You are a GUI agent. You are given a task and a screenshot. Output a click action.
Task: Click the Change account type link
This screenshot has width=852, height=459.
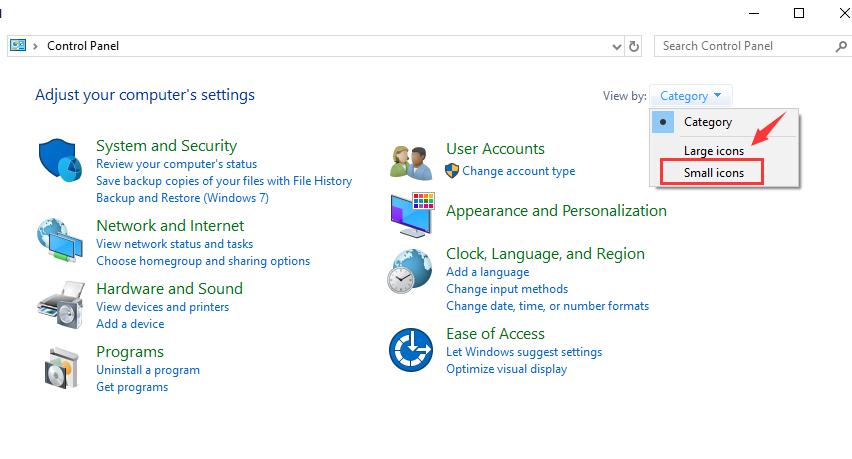pos(518,171)
